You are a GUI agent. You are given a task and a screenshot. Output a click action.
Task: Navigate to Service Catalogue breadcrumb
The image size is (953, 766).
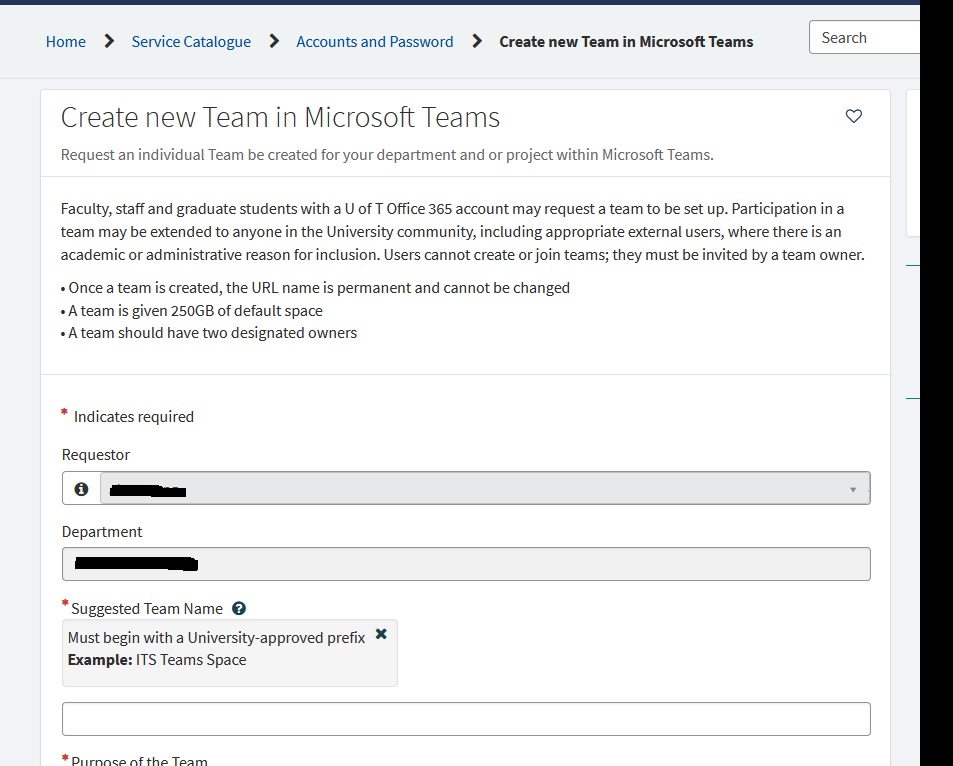pyautogui.click(x=191, y=42)
